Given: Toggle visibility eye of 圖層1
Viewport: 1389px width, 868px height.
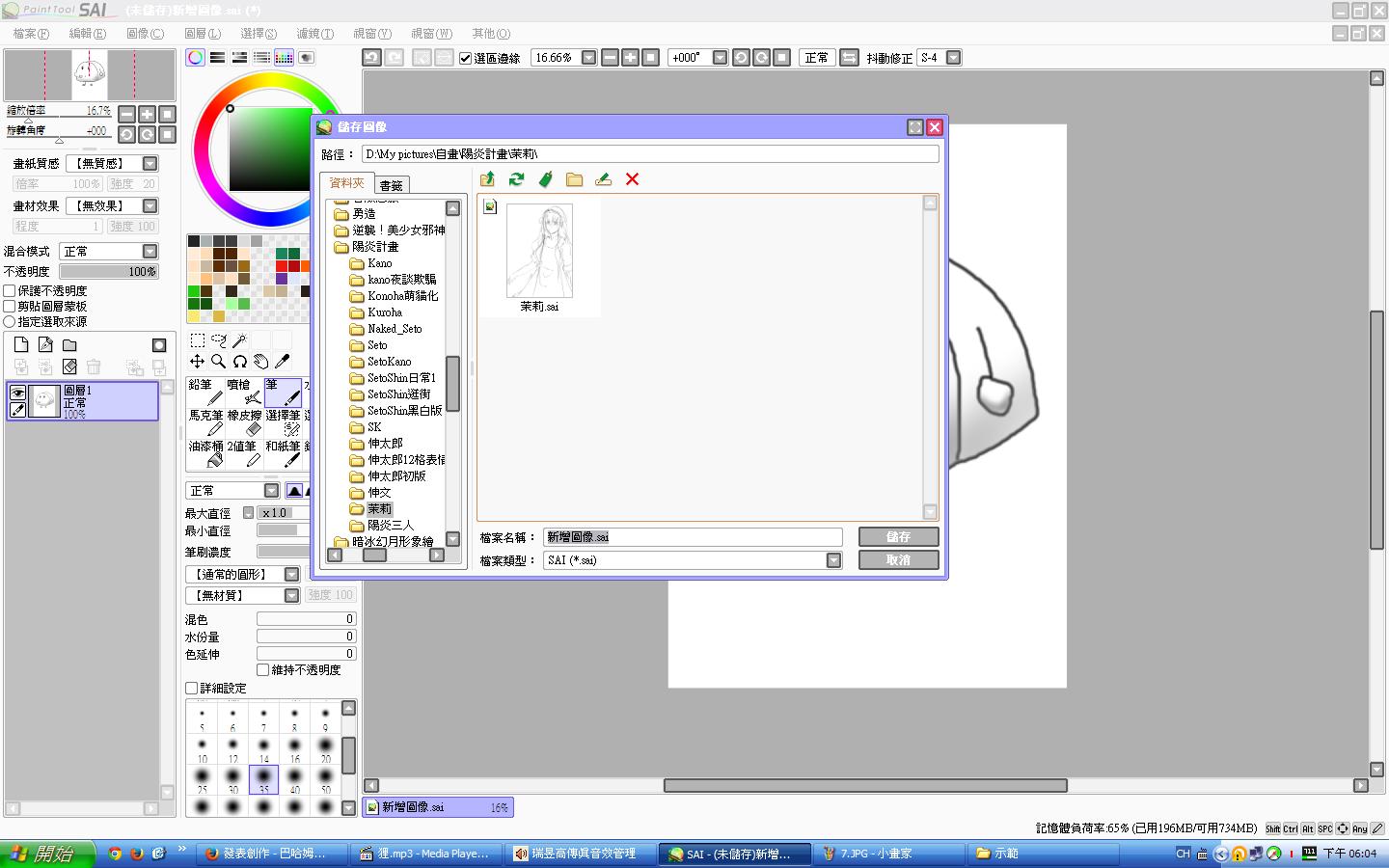Looking at the screenshot, I should coord(17,393).
